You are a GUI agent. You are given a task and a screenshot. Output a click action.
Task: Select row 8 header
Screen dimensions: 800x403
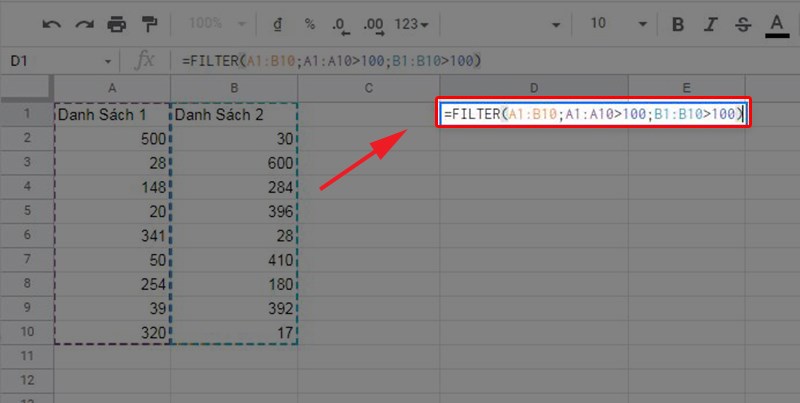click(x=27, y=284)
